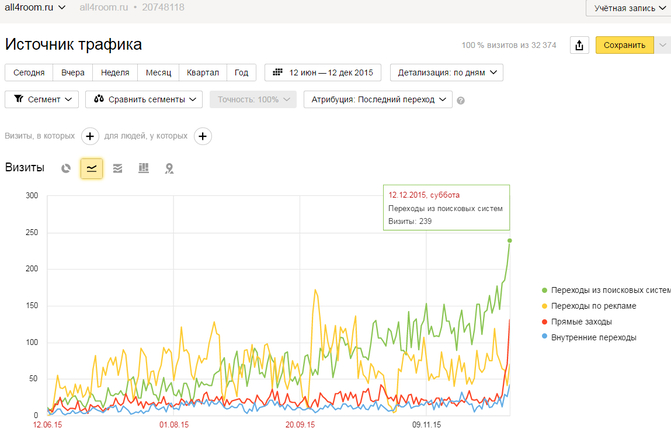
Task: Open the map view icon
Action: coord(169,169)
